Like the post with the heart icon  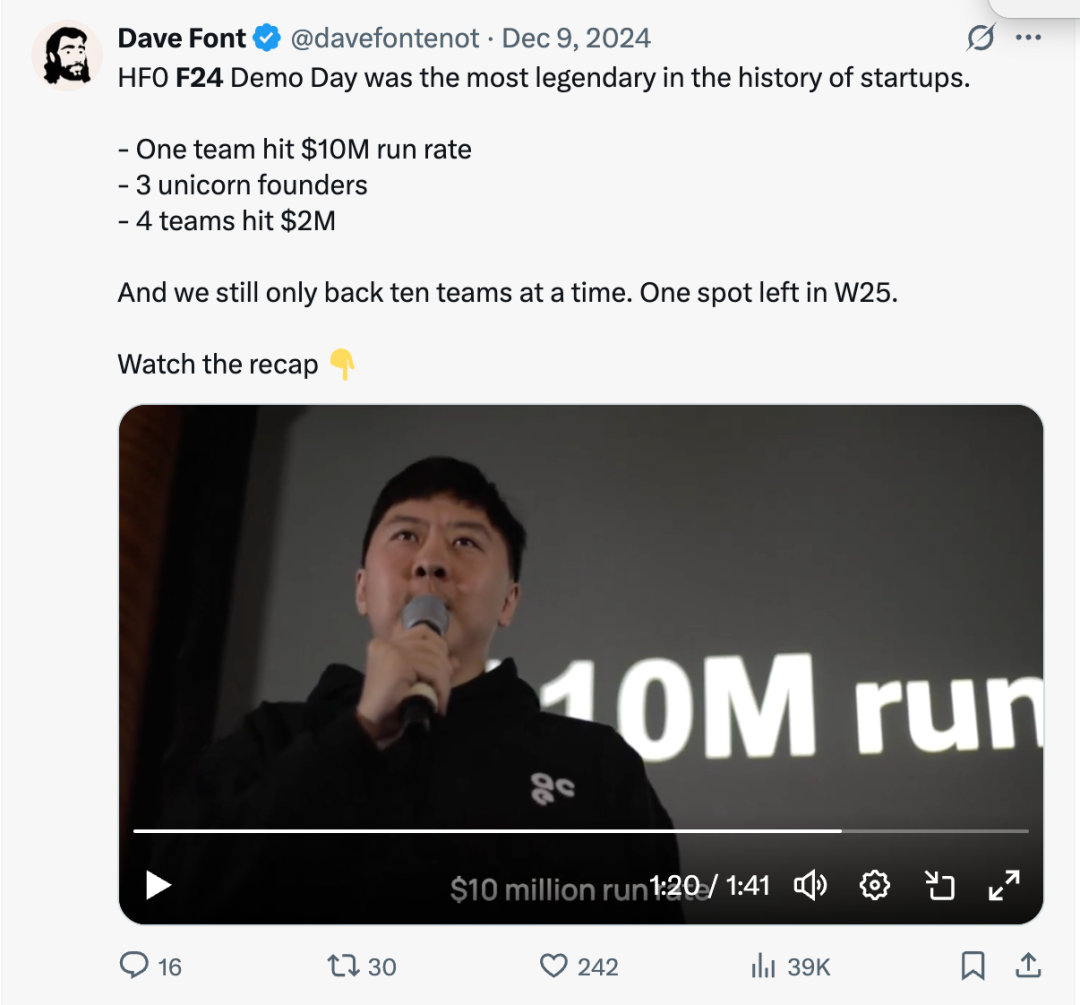tap(553, 966)
